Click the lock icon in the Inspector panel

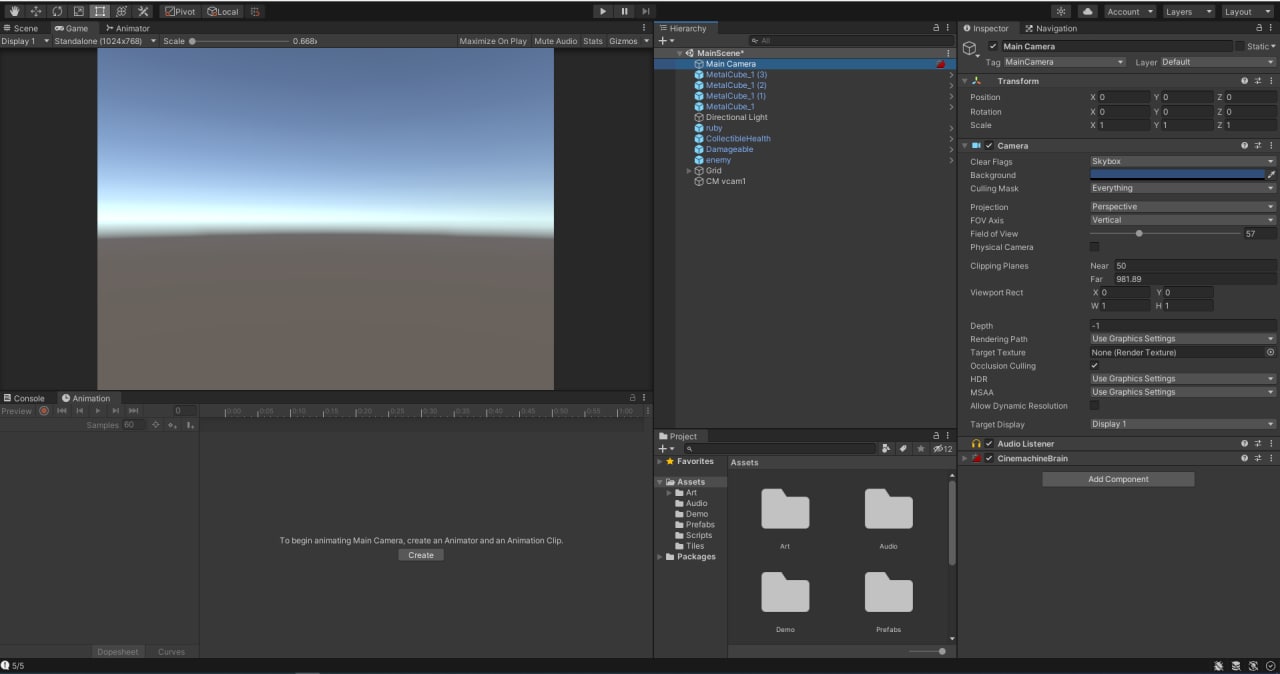[1256, 28]
